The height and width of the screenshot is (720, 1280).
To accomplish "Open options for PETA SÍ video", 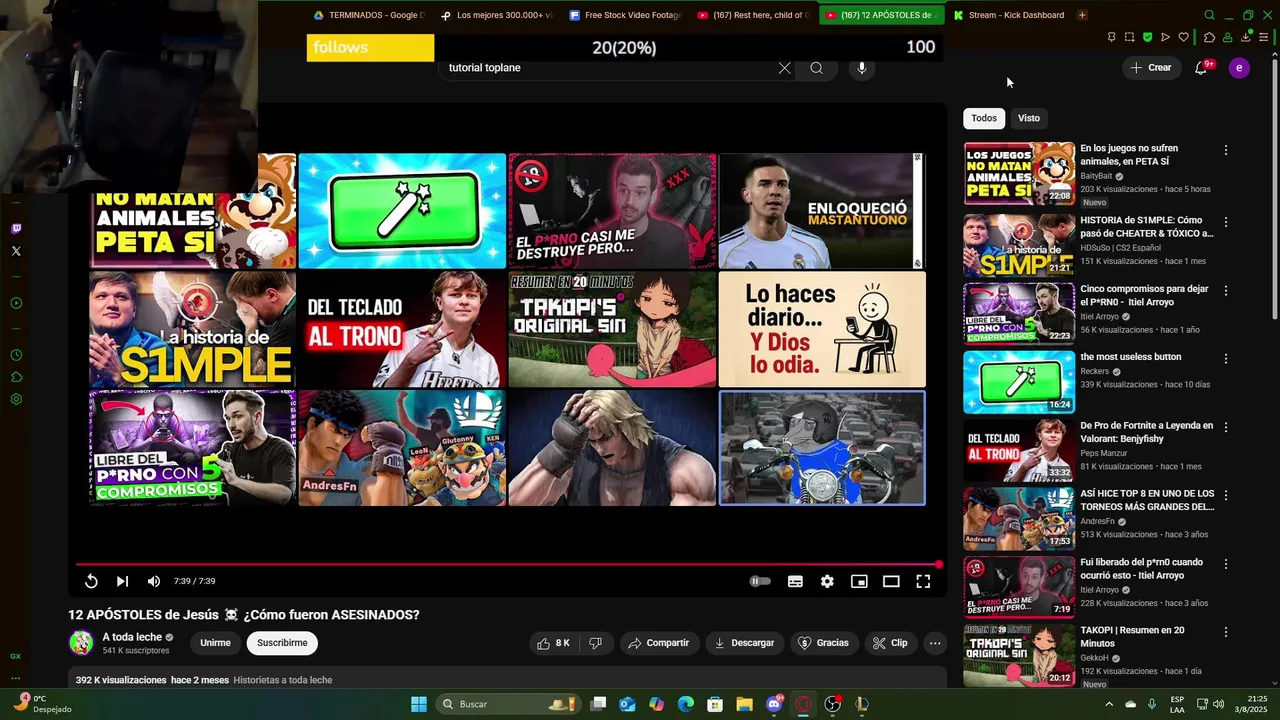I will pos(1226,150).
